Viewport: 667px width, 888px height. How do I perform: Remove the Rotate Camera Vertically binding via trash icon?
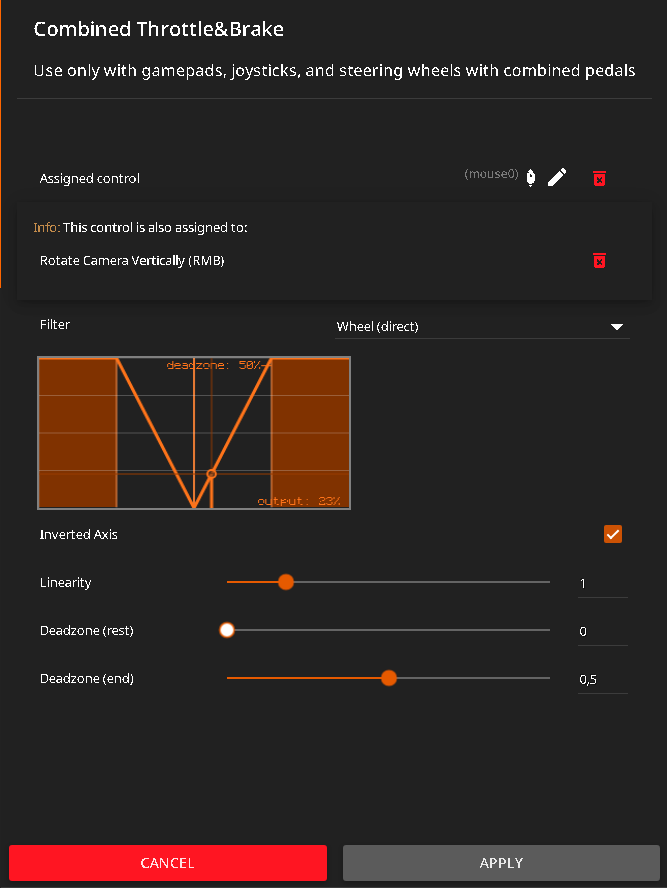(599, 260)
